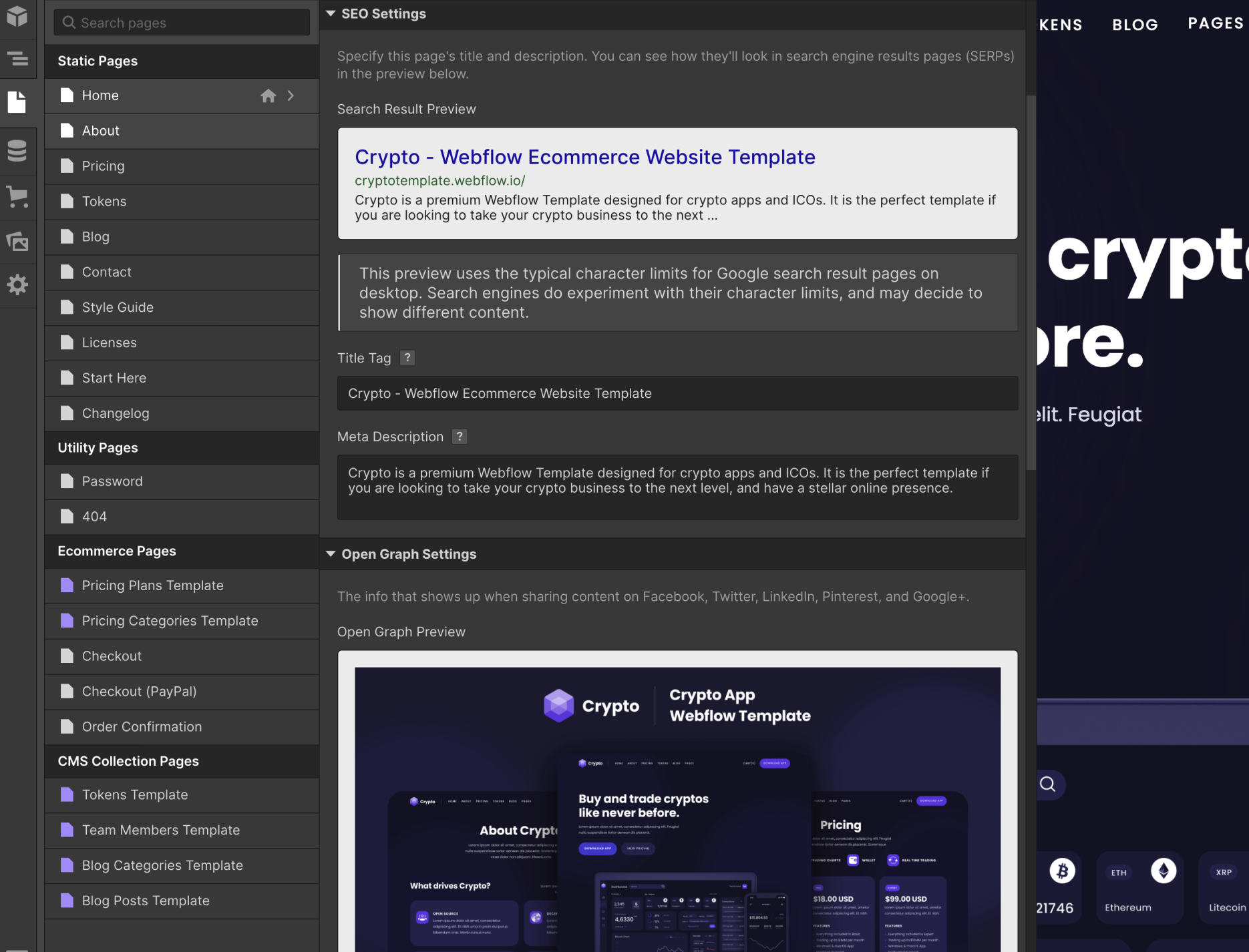The image size is (1249, 952).
Task: Open Blog Categories Template page
Action: click(x=182, y=866)
